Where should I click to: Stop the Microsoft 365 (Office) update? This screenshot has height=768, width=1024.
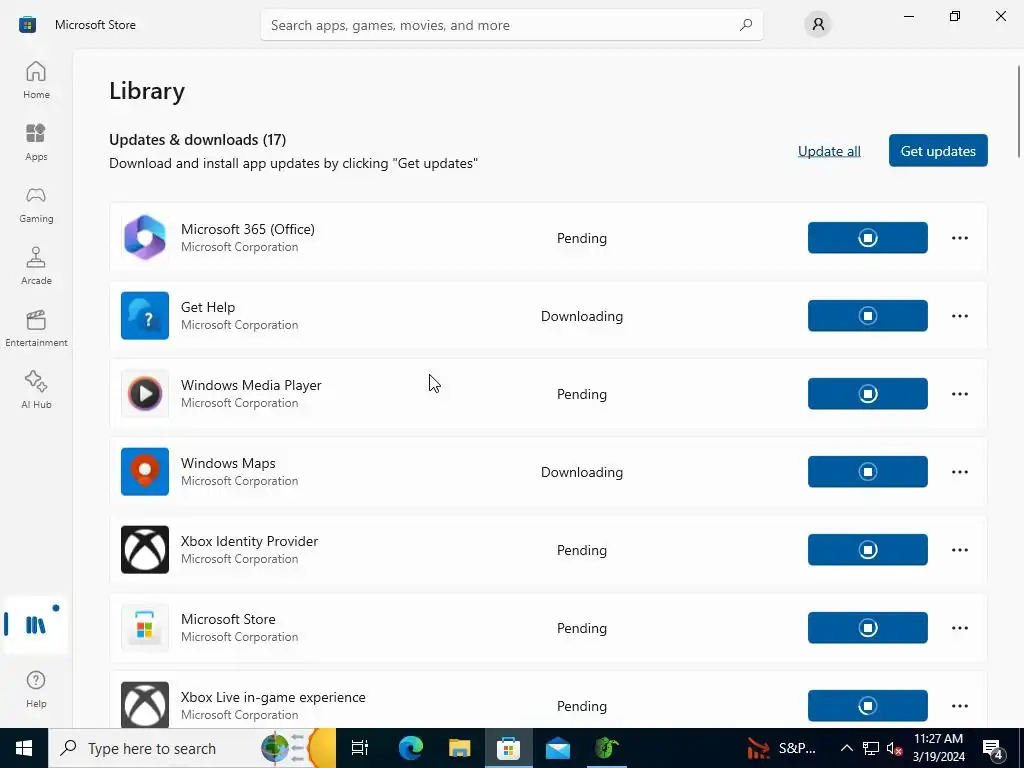coord(867,238)
